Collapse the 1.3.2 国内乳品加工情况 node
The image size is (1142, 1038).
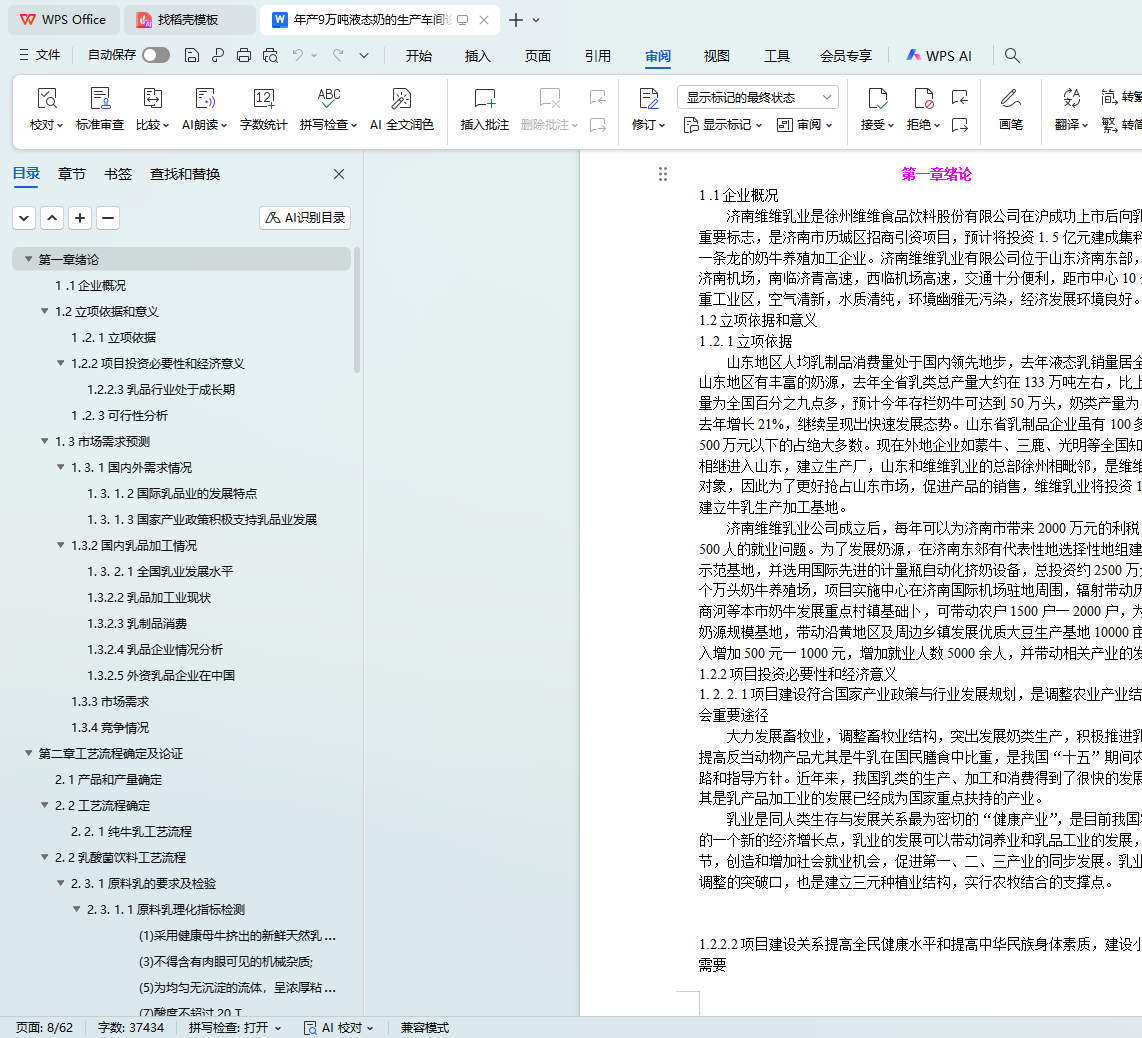pyautogui.click(x=60, y=546)
